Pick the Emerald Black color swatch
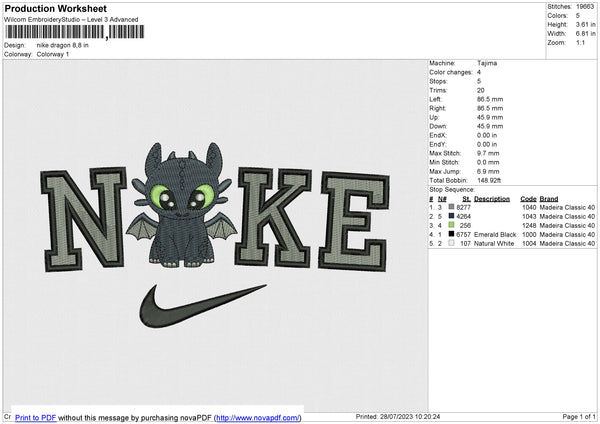The image size is (600, 424). (x=451, y=234)
